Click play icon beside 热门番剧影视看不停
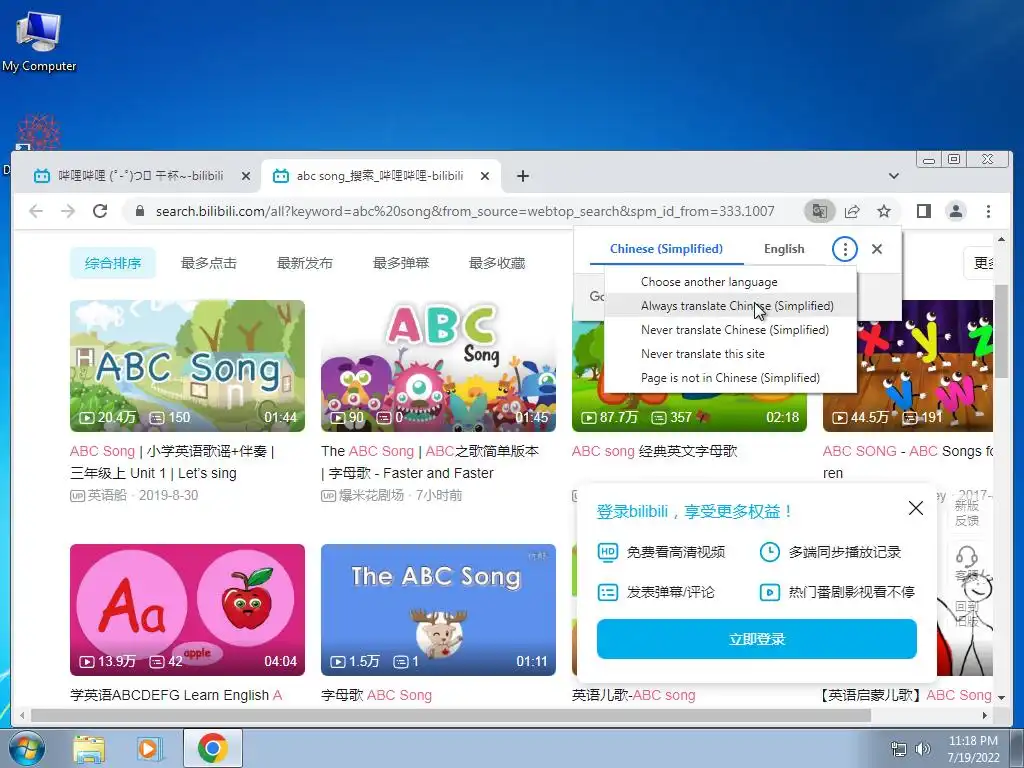 [x=769, y=592]
